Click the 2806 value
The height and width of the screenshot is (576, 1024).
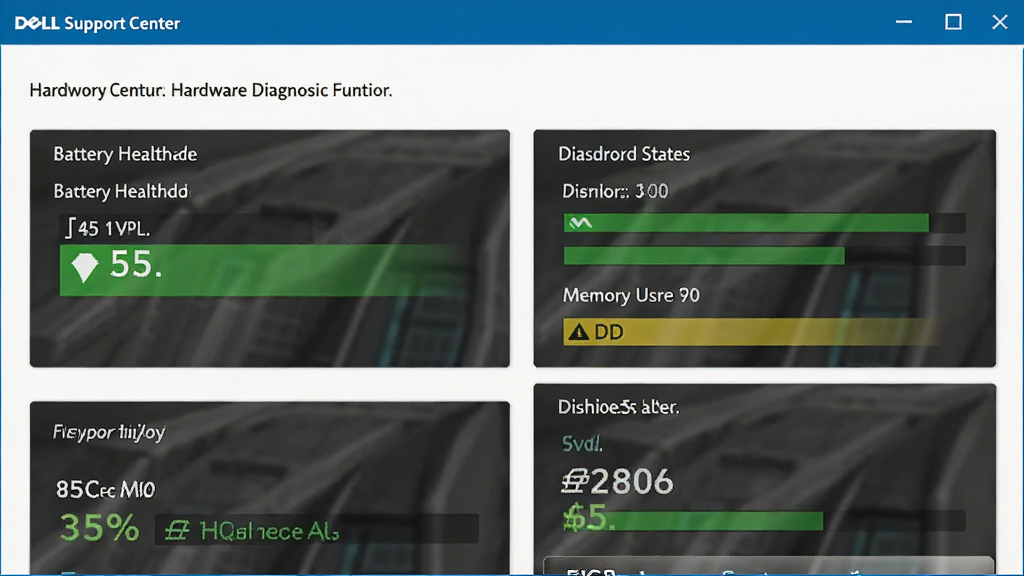[632, 482]
